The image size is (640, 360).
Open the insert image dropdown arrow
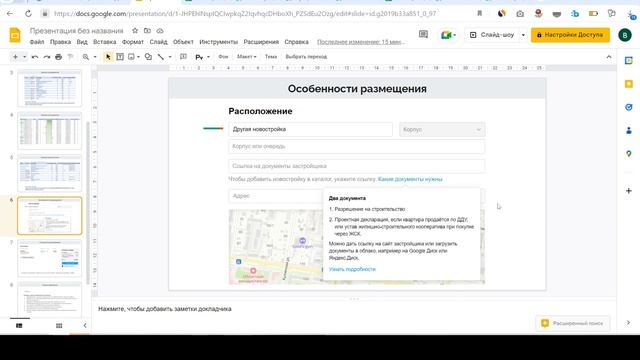pyautogui.click(x=138, y=57)
